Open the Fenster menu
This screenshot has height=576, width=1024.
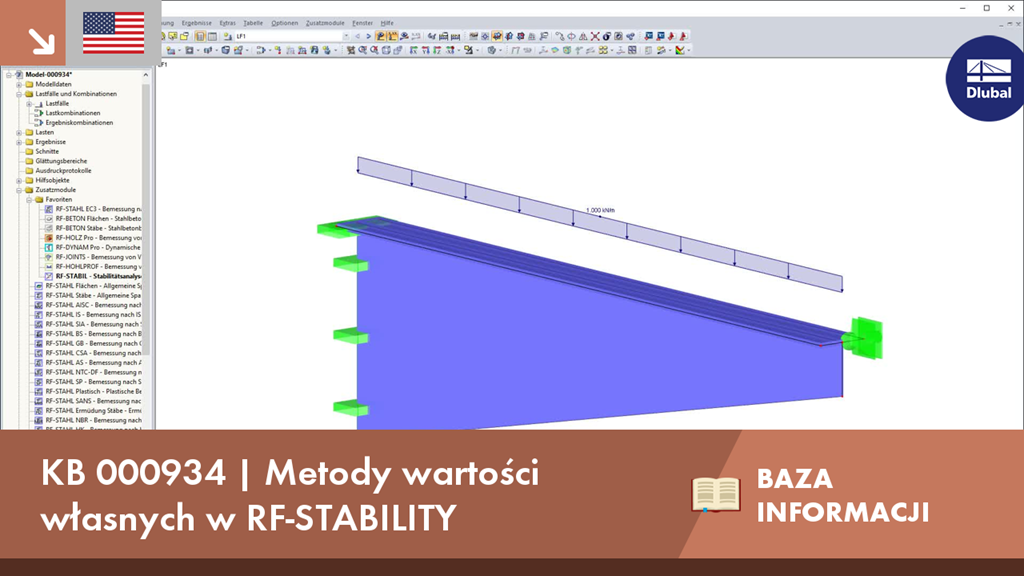tap(362, 23)
